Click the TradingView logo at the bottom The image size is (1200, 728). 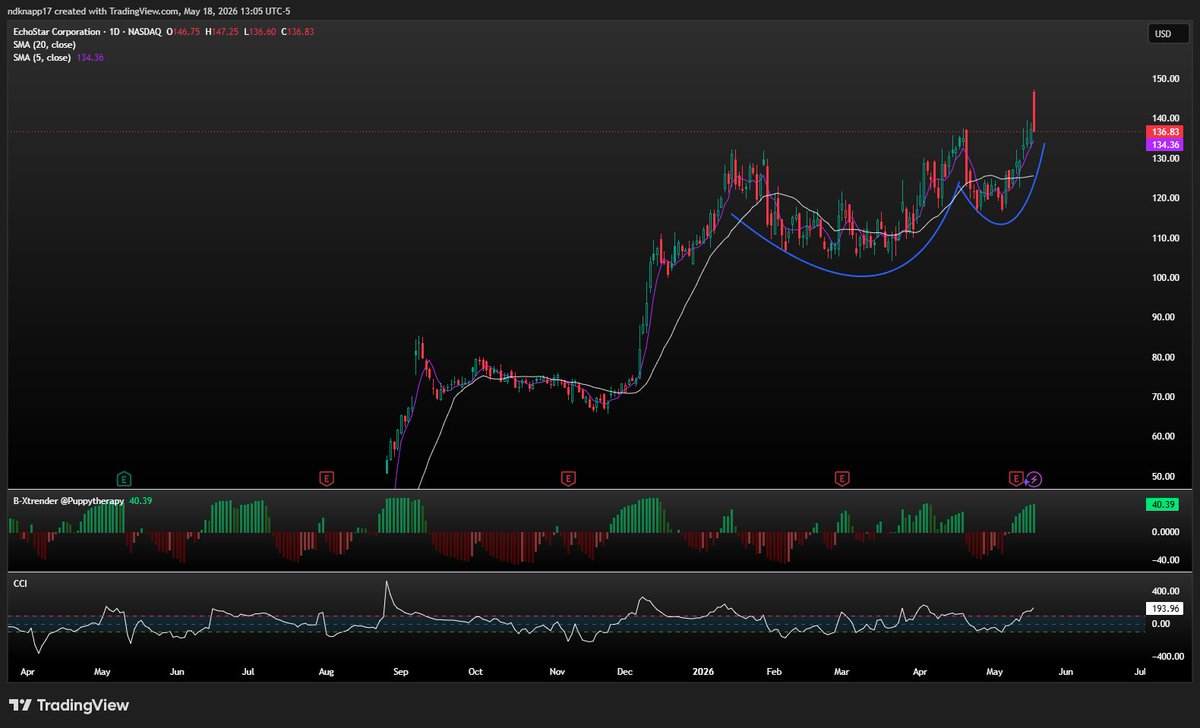pyautogui.click(x=69, y=705)
